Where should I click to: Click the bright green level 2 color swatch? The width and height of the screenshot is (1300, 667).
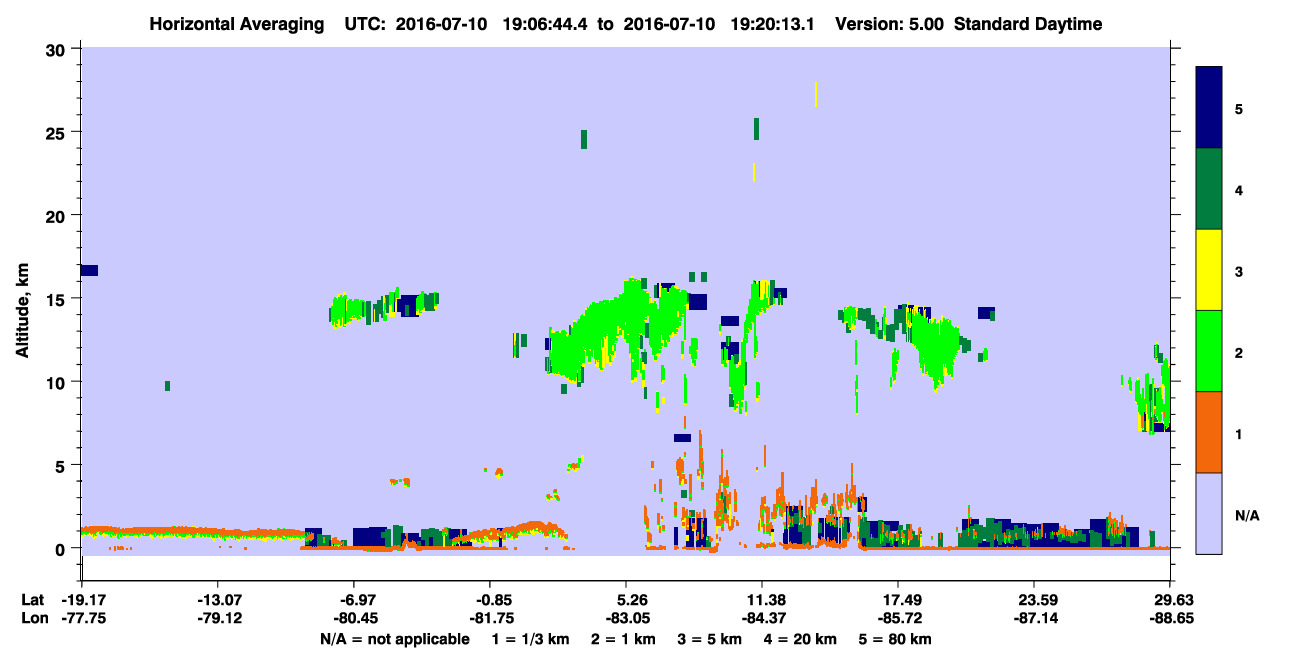coord(1209,351)
